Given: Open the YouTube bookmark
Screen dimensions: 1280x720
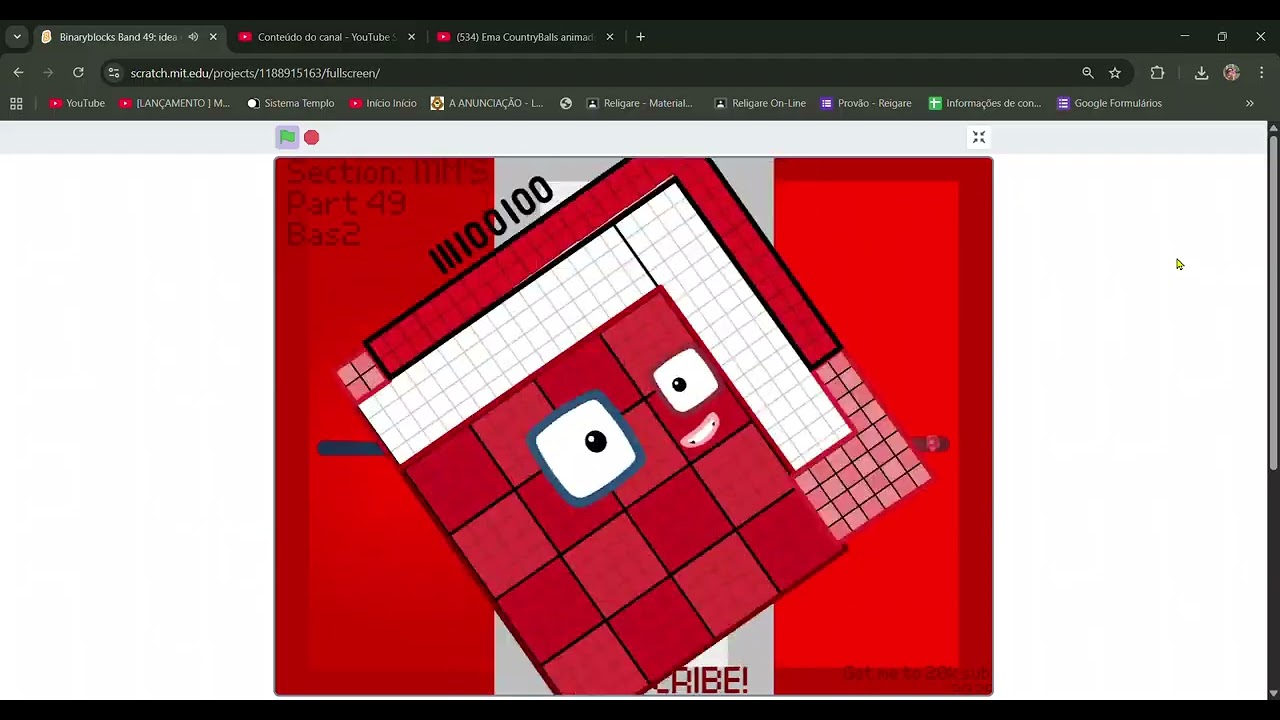Looking at the screenshot, I should [77, 103].
